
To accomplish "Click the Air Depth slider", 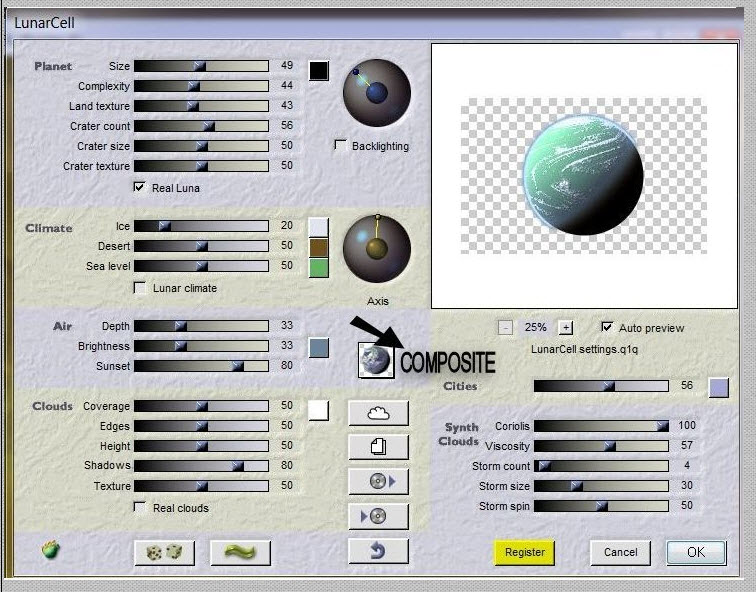I will point(201,326).
